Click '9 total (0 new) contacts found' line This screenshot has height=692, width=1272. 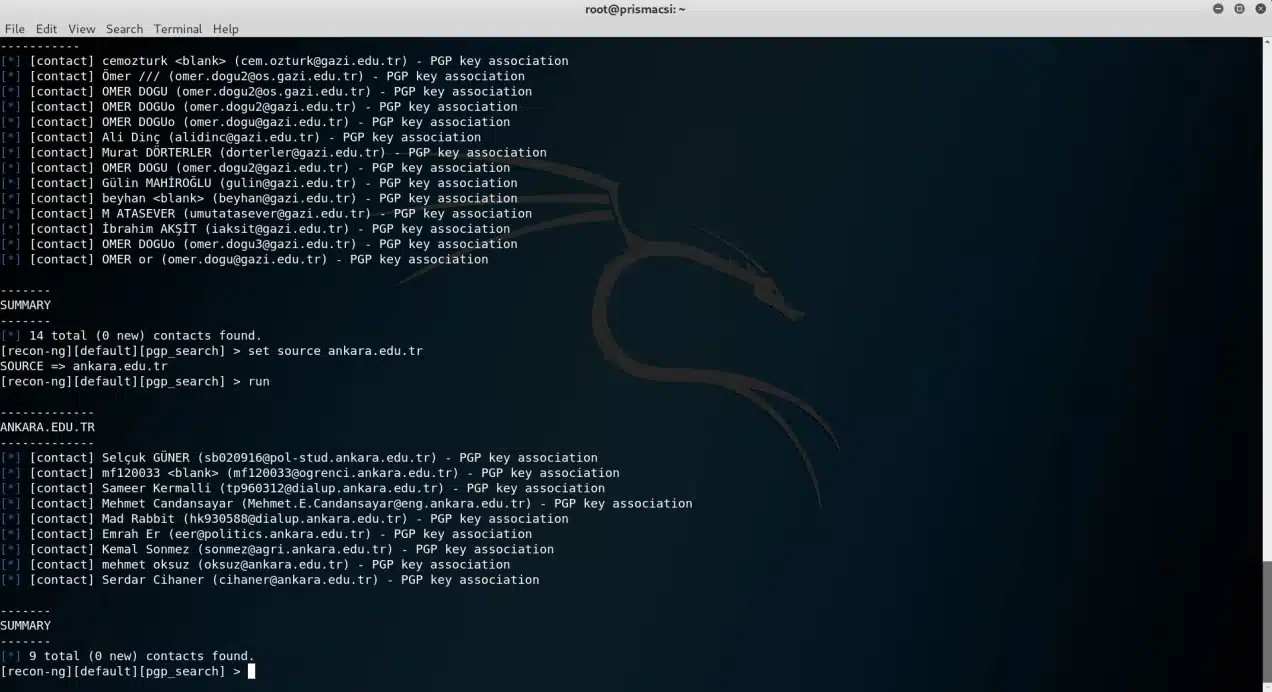(127, 656)
